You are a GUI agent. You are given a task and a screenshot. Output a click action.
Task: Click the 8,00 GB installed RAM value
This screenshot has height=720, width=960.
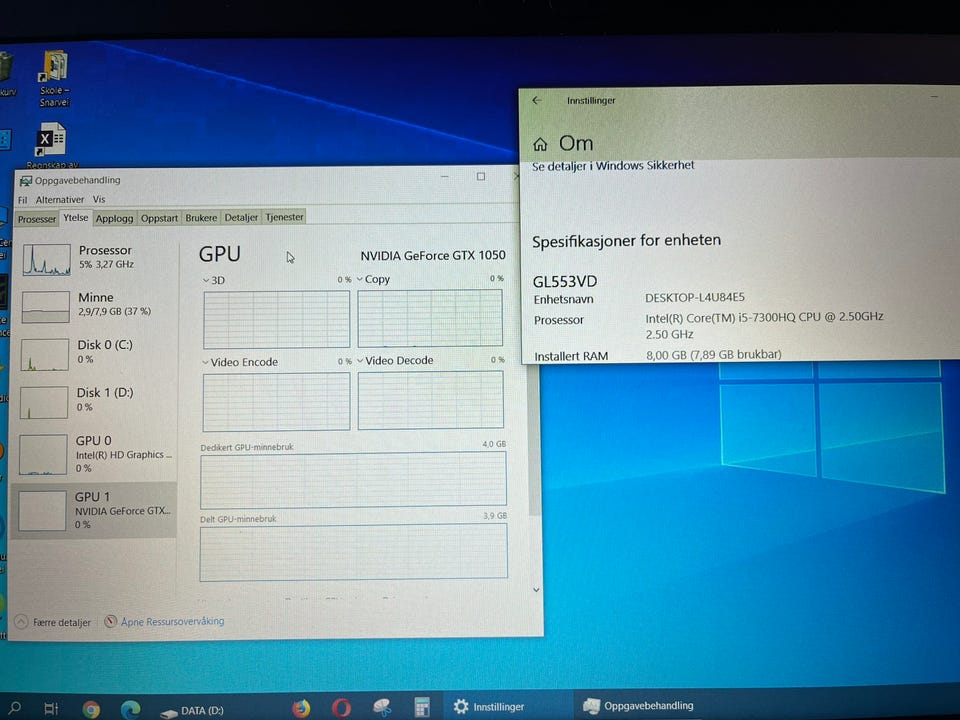[713, 354]
